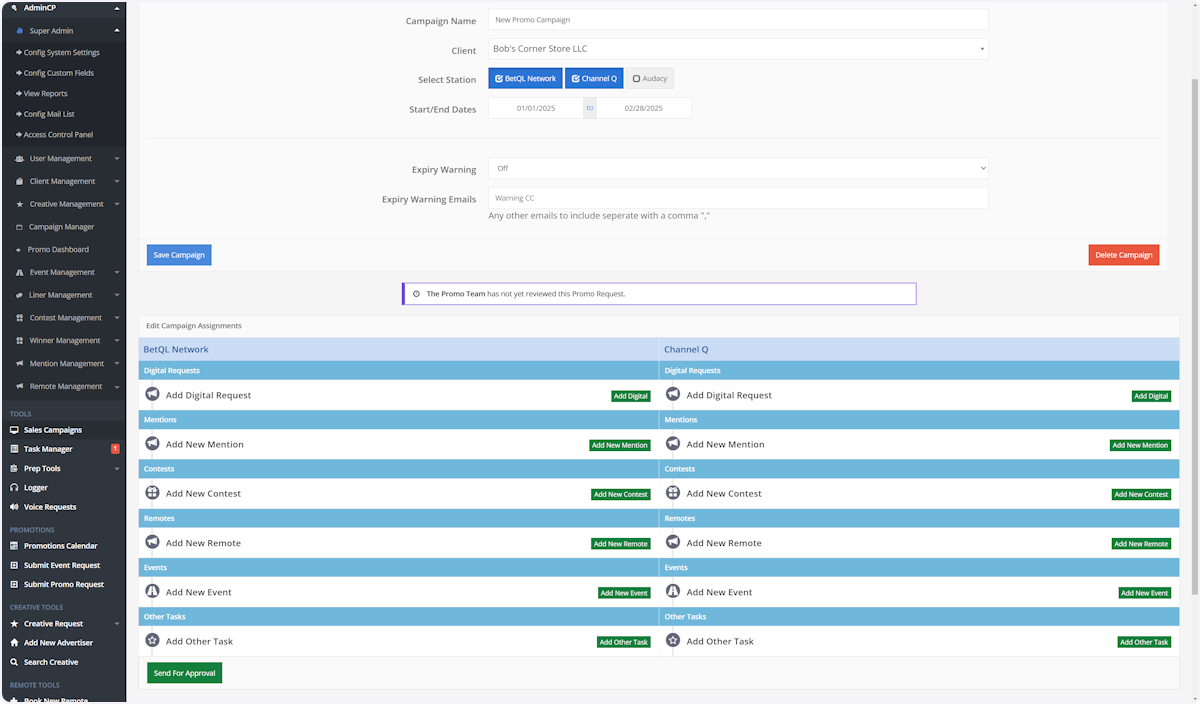1200x704 pixels.
Task: Click the Campaign Name input field
Action: [738, 20]
